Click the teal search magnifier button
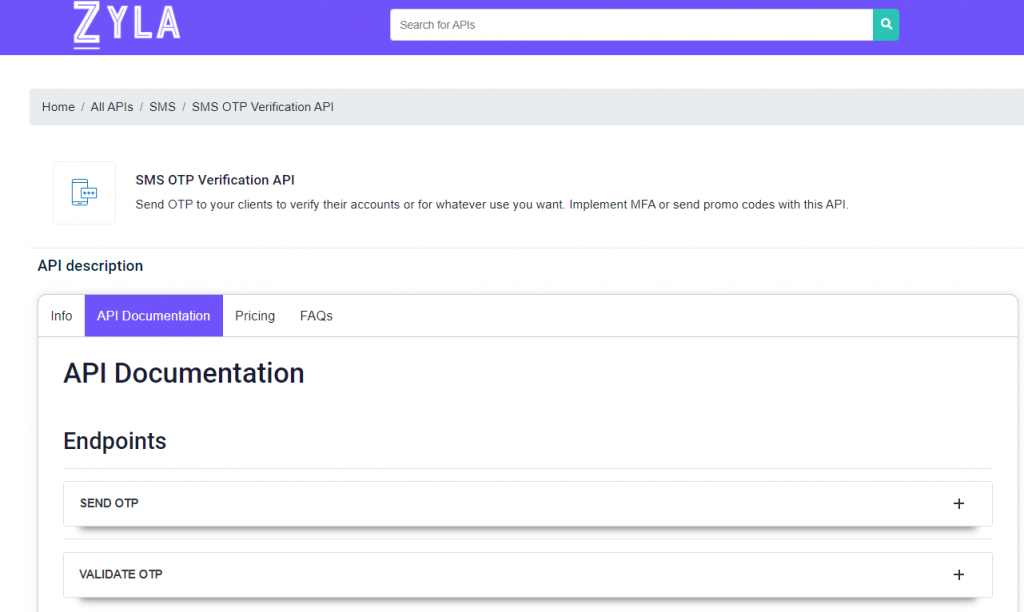Image resolution: width=1024 pixels, height=612 pixels. point(886,25)
